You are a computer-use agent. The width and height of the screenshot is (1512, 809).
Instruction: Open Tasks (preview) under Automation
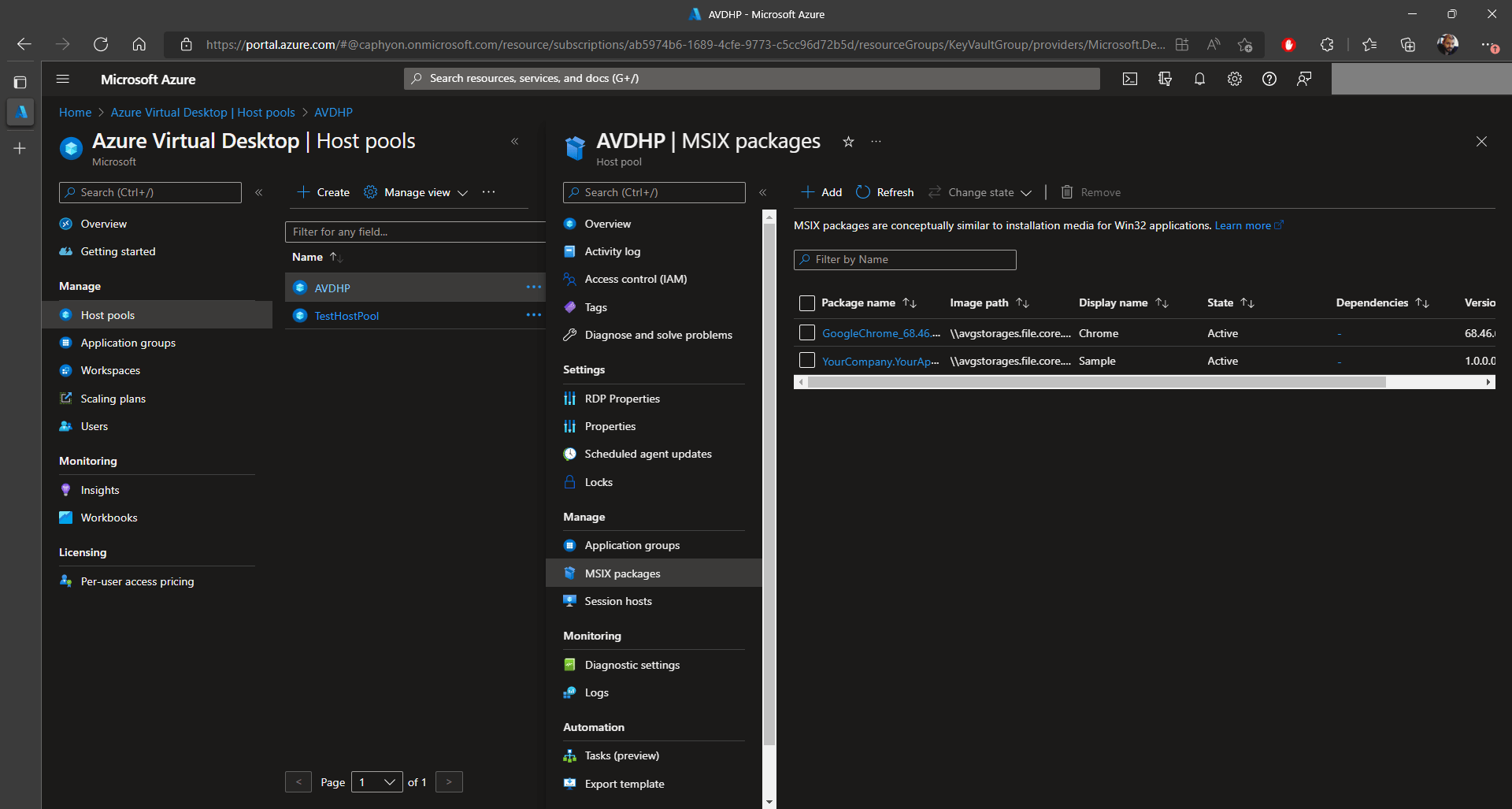(x=621, y=755)
